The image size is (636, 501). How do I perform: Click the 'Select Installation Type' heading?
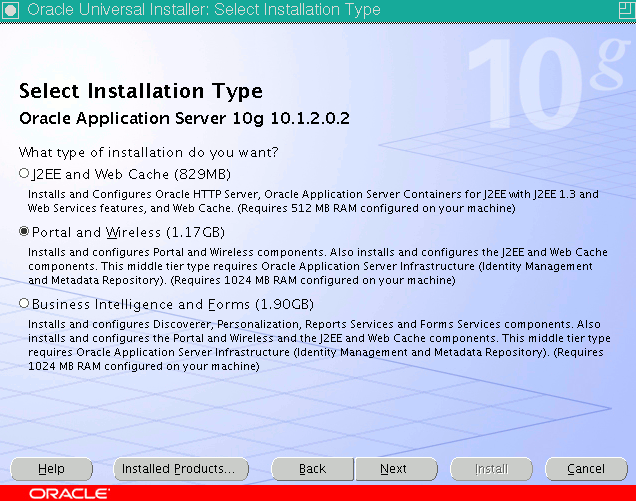pos(141,91)
